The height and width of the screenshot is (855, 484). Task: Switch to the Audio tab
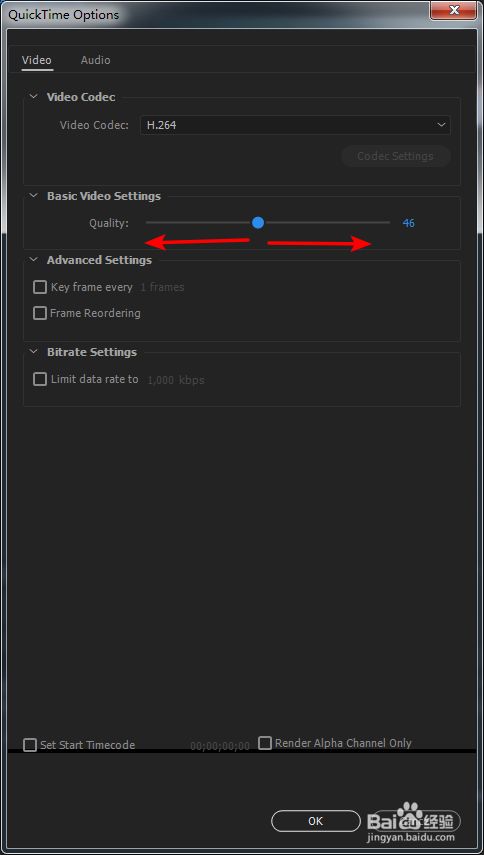[95, 60]
